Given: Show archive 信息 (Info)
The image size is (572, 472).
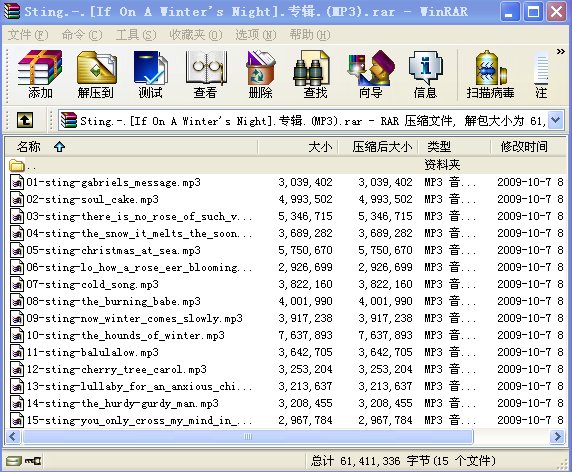Looking at the screenshot, I should coord(425,74).
